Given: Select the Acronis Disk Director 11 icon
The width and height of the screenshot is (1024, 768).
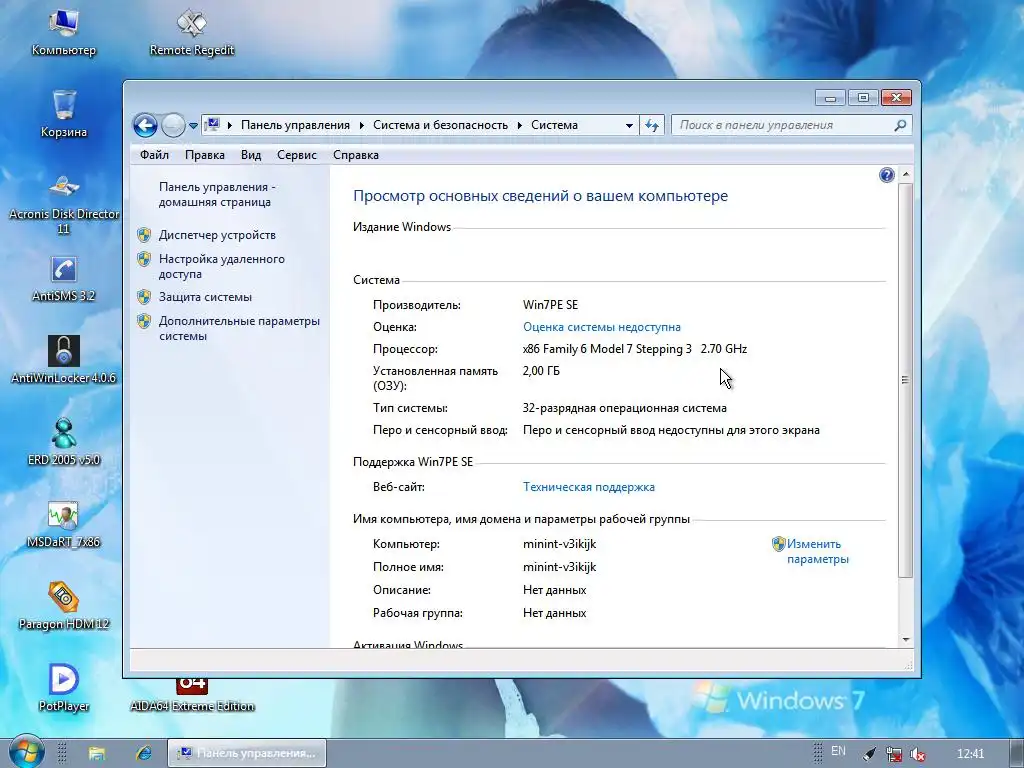Looking at the screenshot, I should (63, 204).
